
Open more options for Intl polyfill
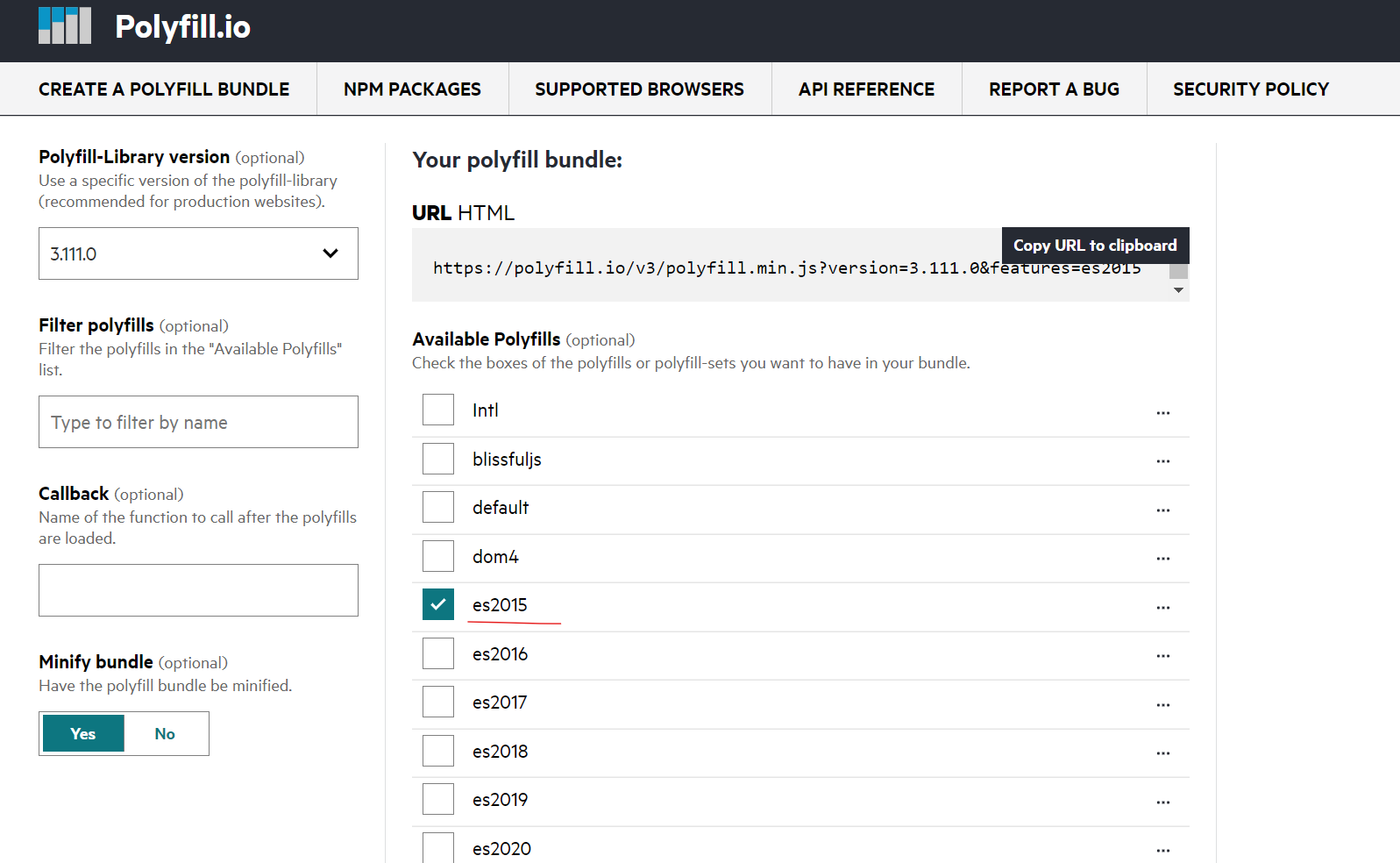click(x=1162, y=412)
